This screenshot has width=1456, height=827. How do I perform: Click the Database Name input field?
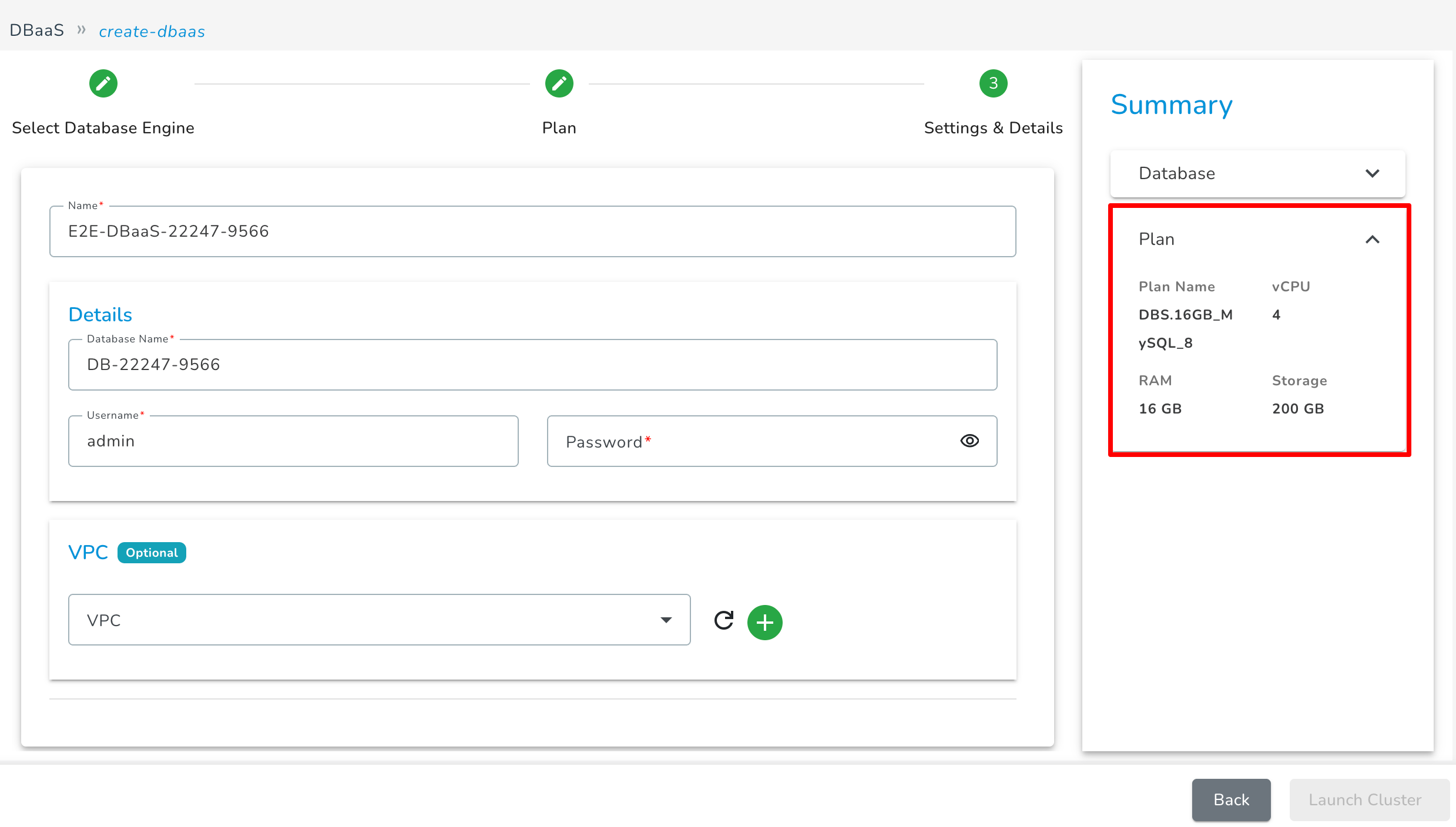533,365
